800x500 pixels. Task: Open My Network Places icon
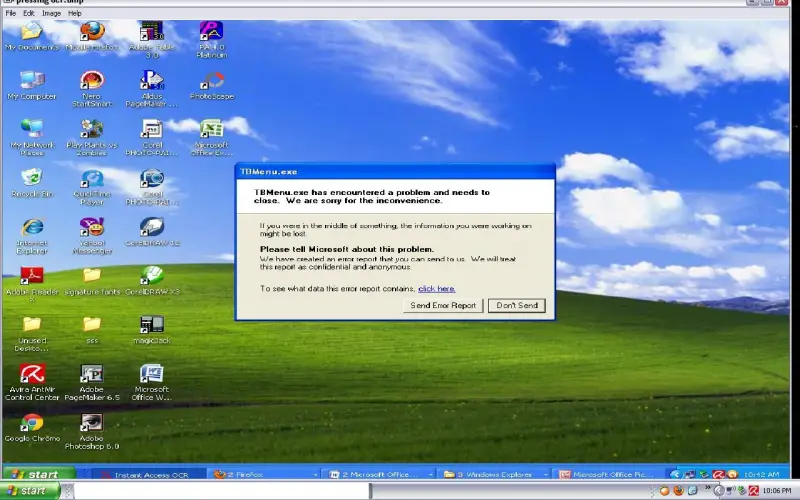(x=32, y=138)
